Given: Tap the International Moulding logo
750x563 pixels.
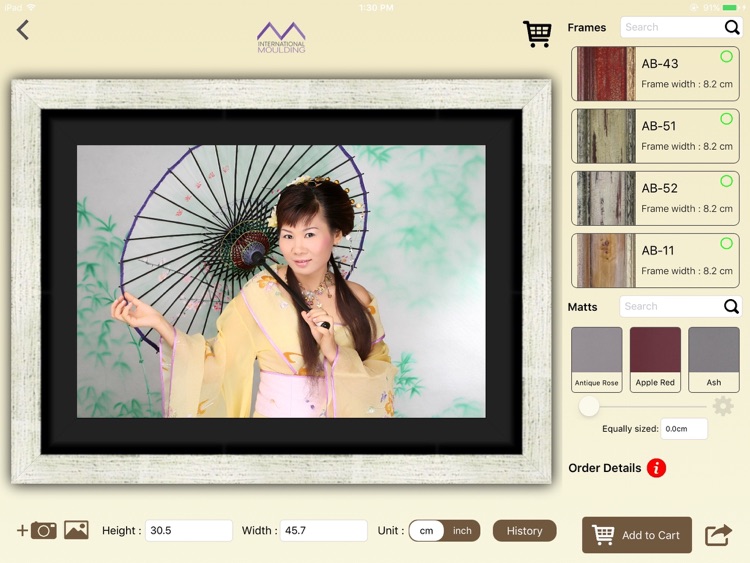Looking at the screenshot, I should (x=281, y=37).
